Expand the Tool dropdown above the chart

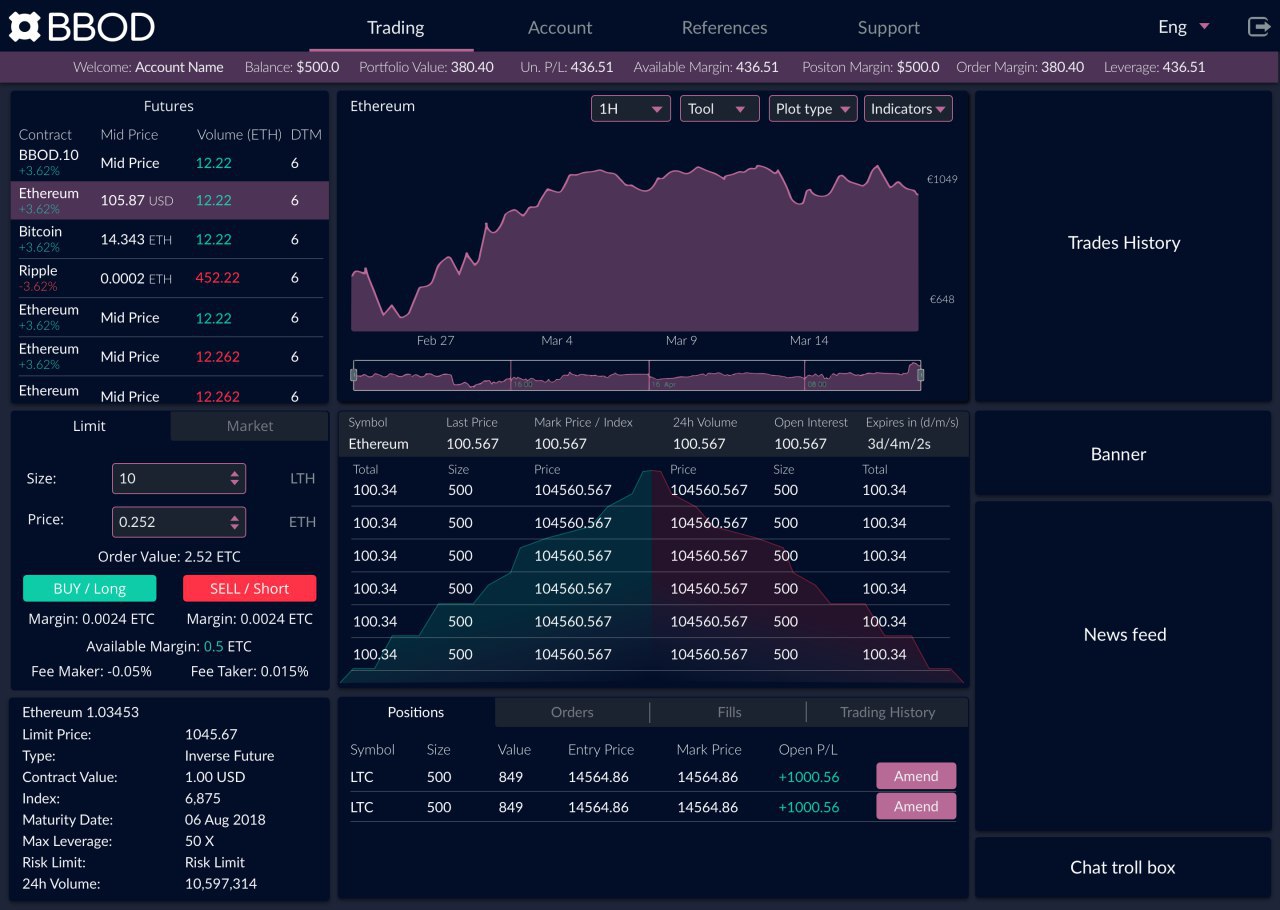coord(720,109)
